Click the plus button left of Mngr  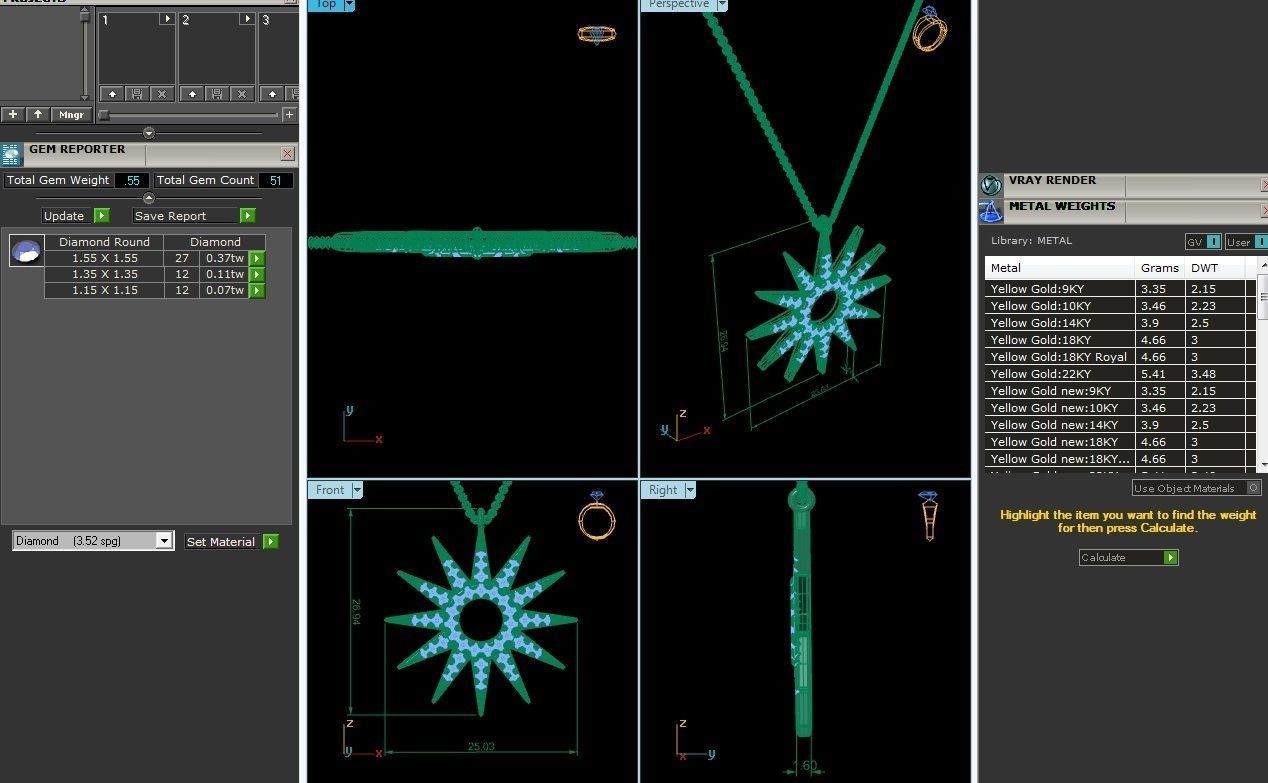click(13, 115)
